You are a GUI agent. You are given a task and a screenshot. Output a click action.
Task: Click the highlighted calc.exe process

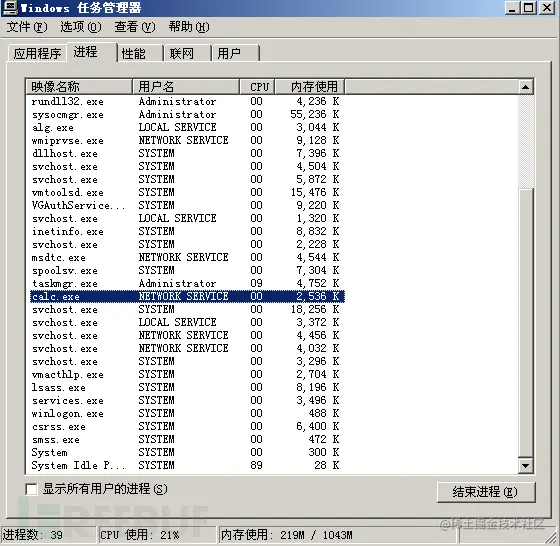click(187, 296)
